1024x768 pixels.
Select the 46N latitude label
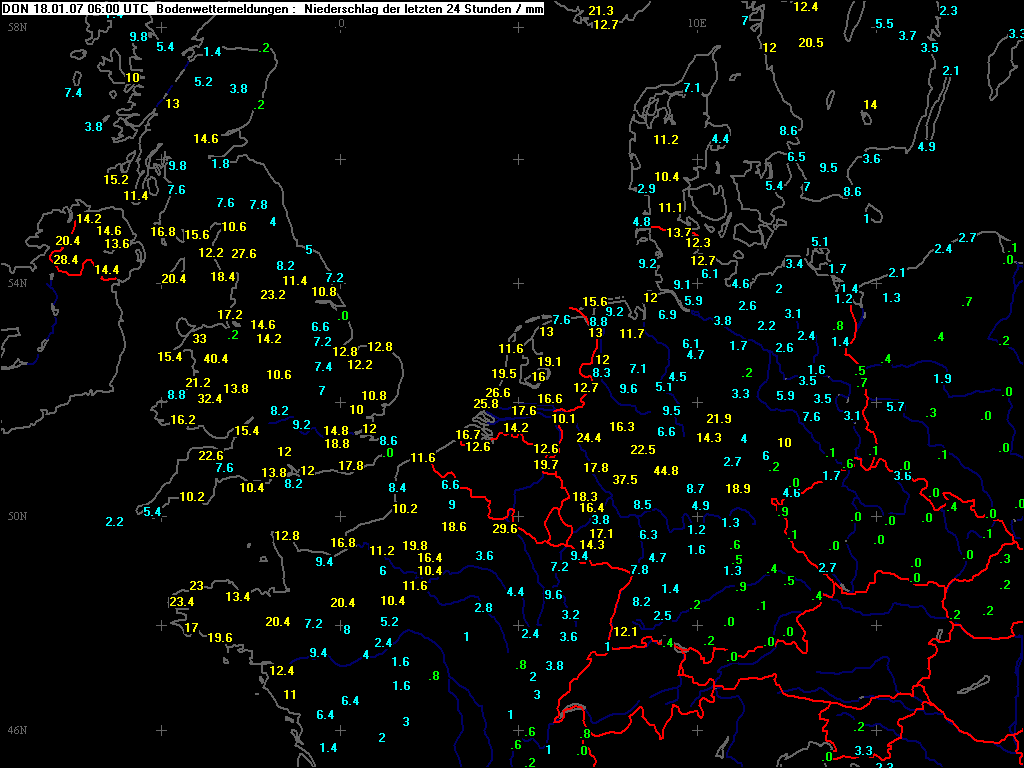17,729
